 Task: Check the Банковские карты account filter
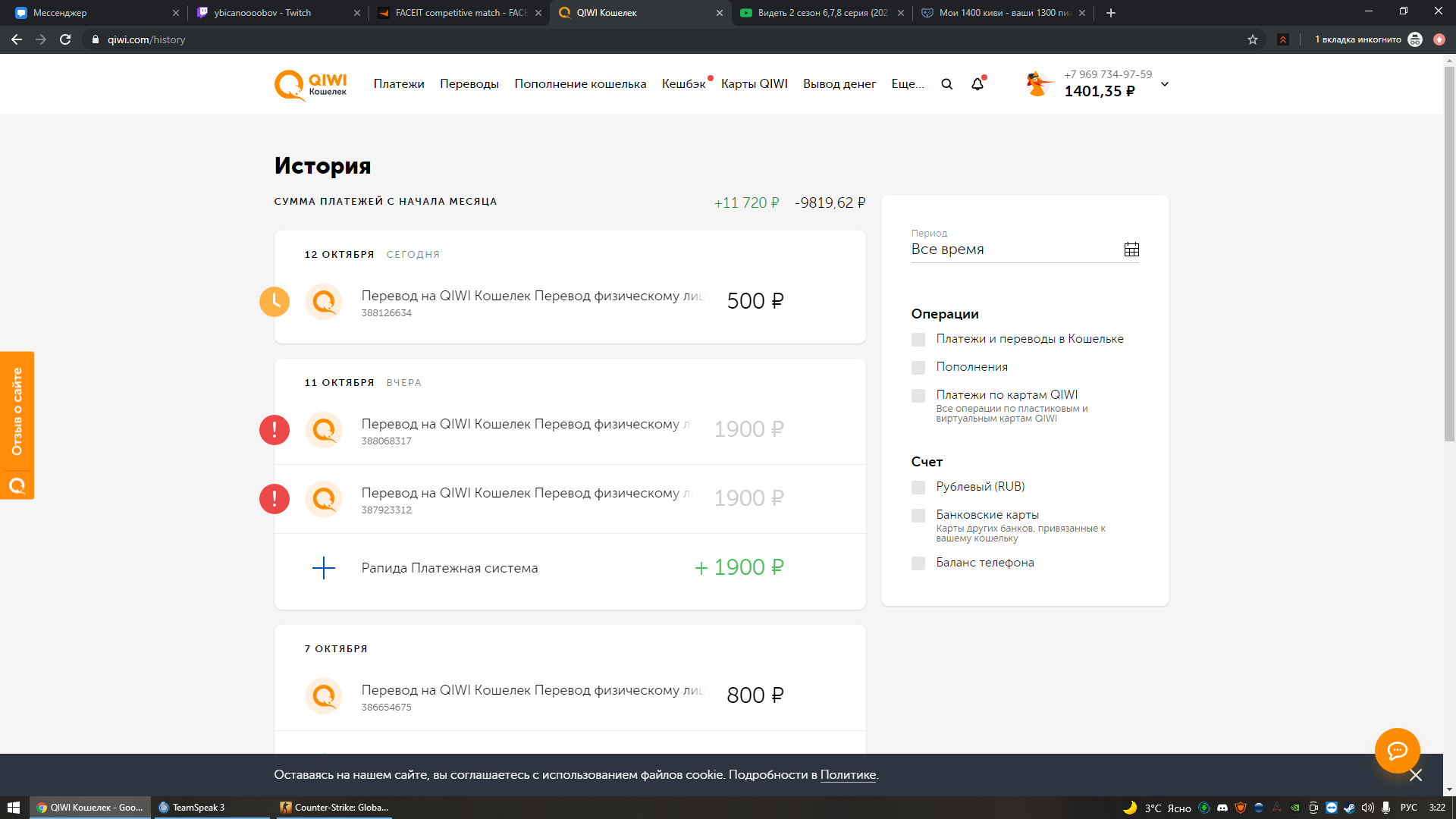pyautogui.click(x=918, y=516)
